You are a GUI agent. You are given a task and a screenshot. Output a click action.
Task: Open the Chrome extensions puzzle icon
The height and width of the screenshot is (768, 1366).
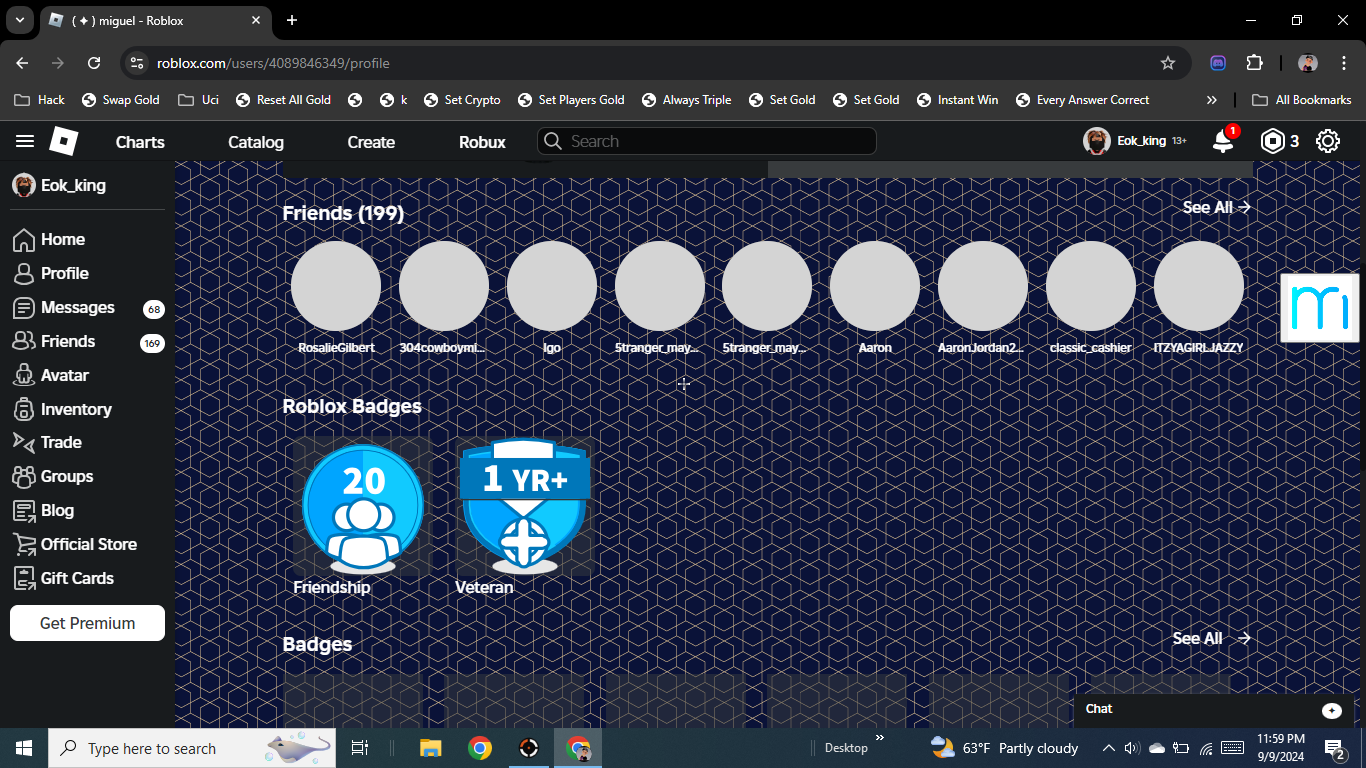click(1254, 63)
